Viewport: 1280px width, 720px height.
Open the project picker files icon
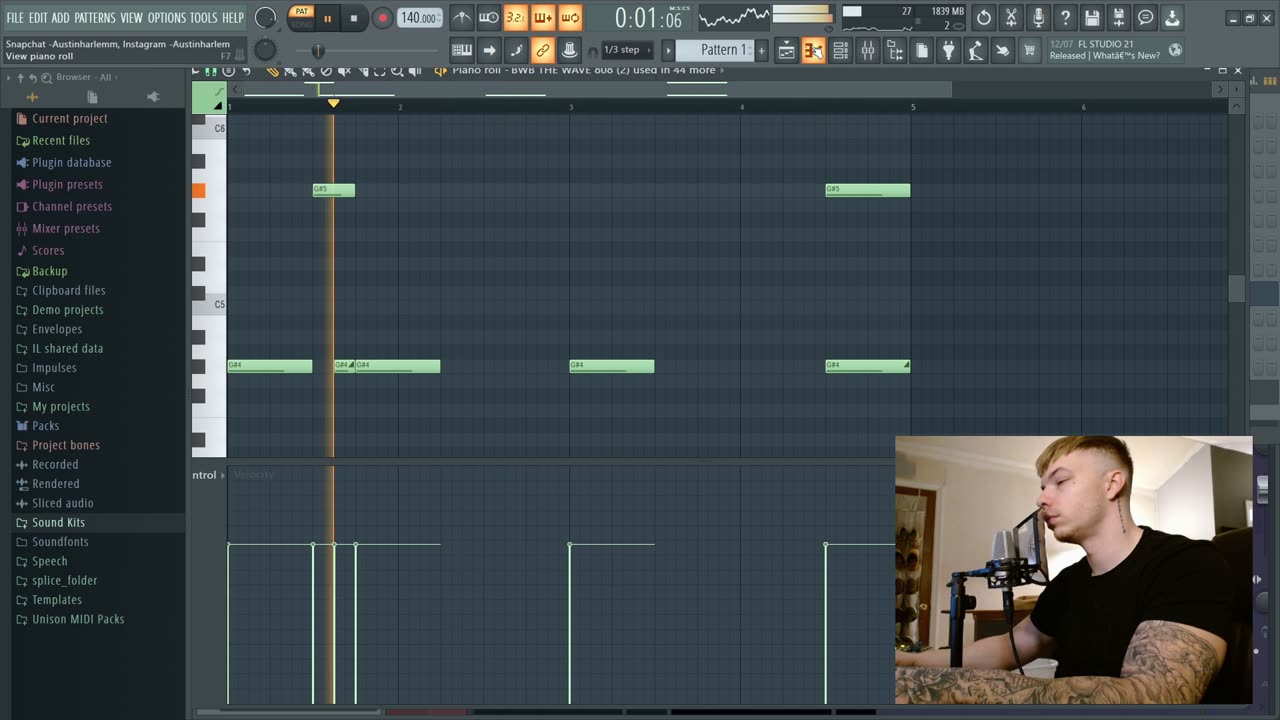pyautogui.click(x=922, y=50)
